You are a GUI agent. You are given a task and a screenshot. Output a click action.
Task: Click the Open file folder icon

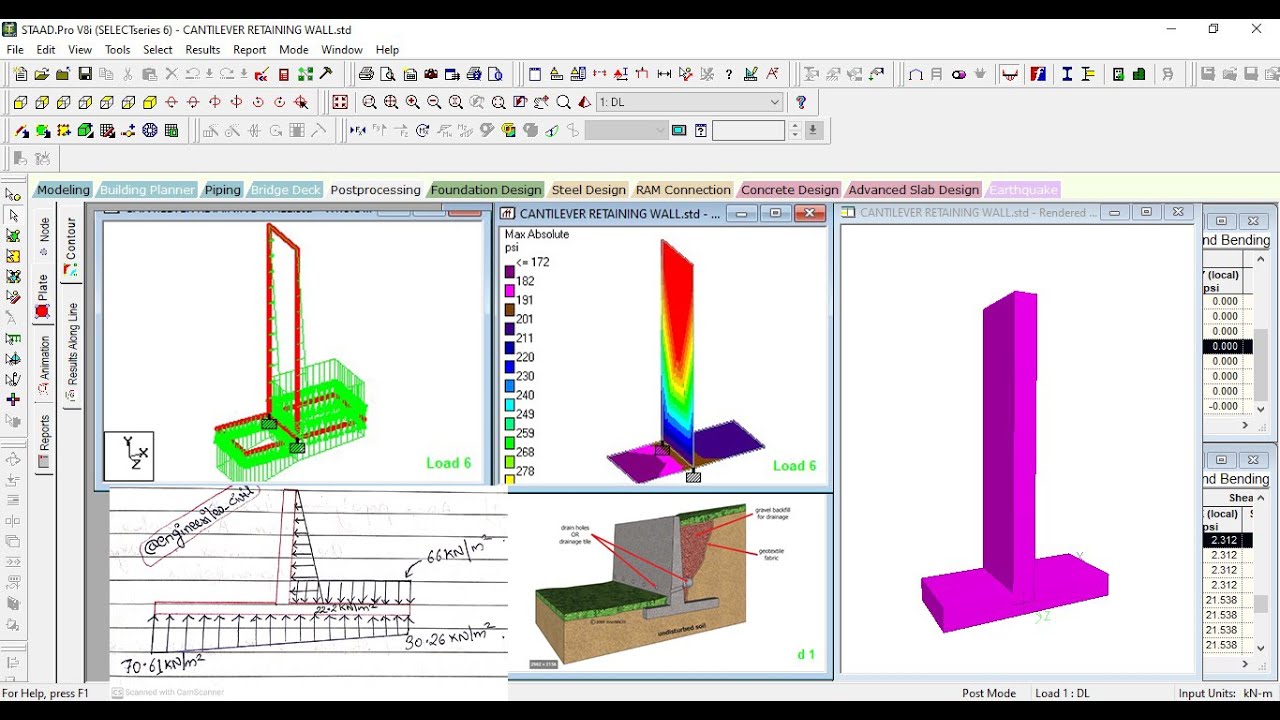pyautogui.click(x=41, y=74)
